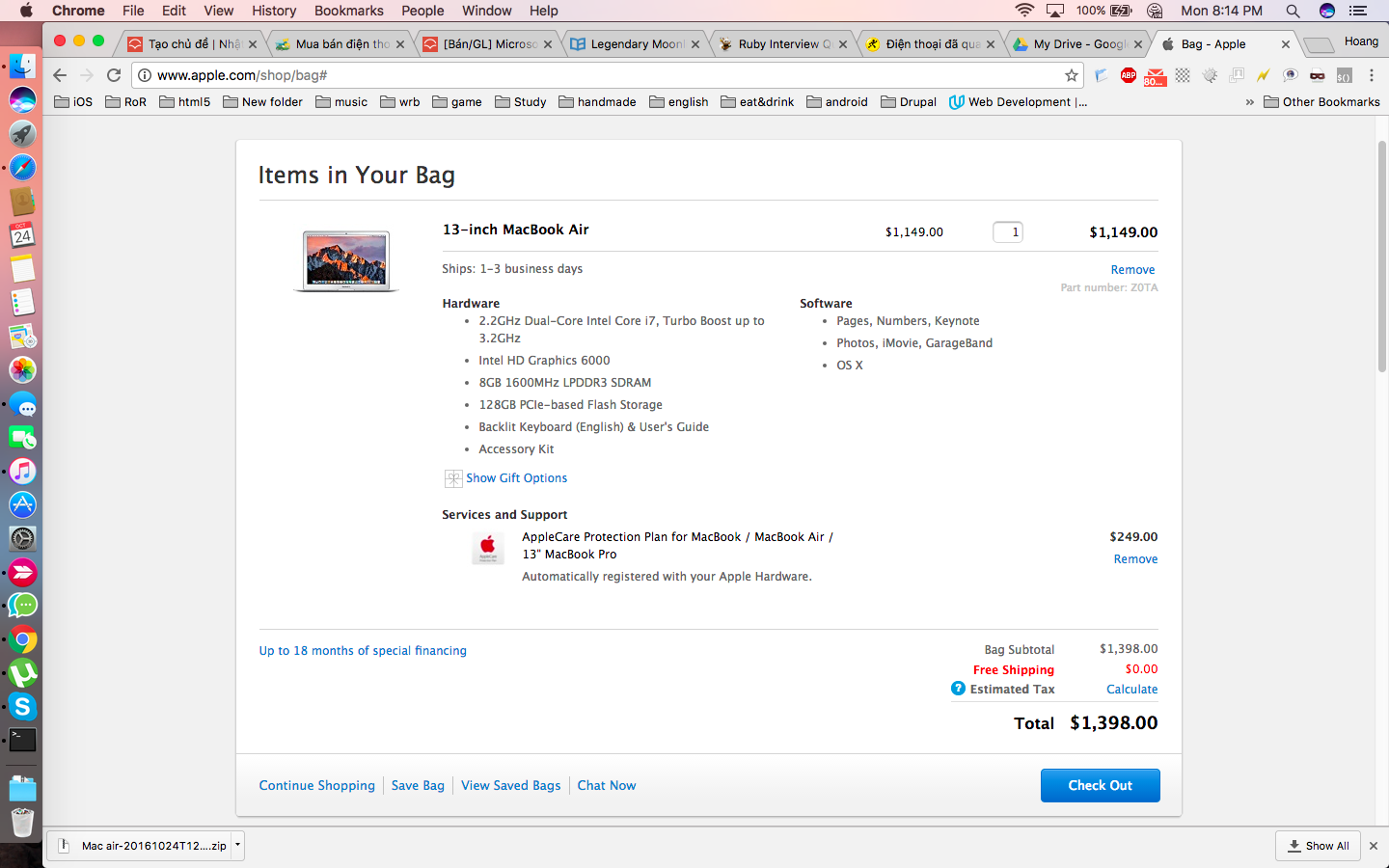Click the Chat Now link

607,786
